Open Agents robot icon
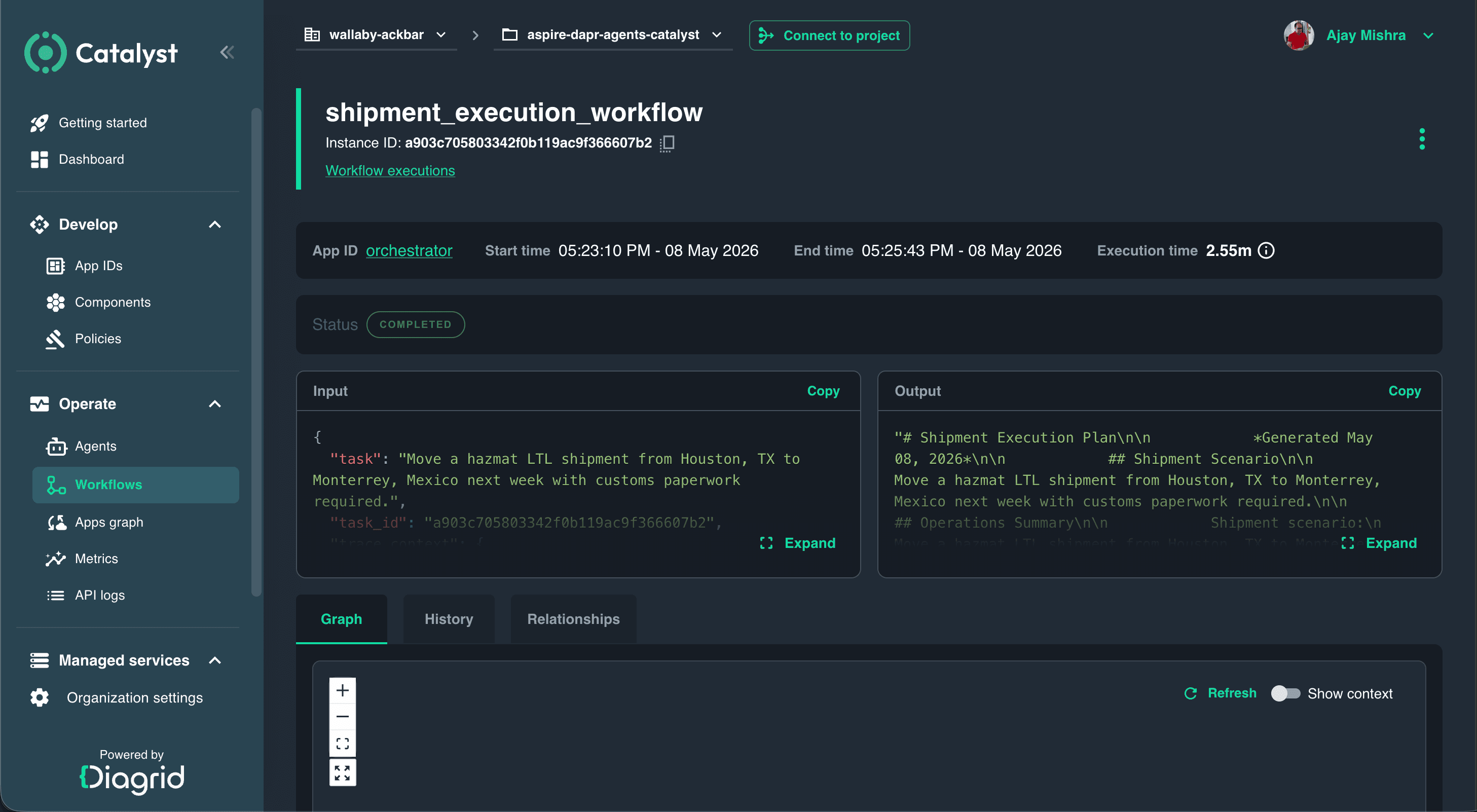 (56, 446)
